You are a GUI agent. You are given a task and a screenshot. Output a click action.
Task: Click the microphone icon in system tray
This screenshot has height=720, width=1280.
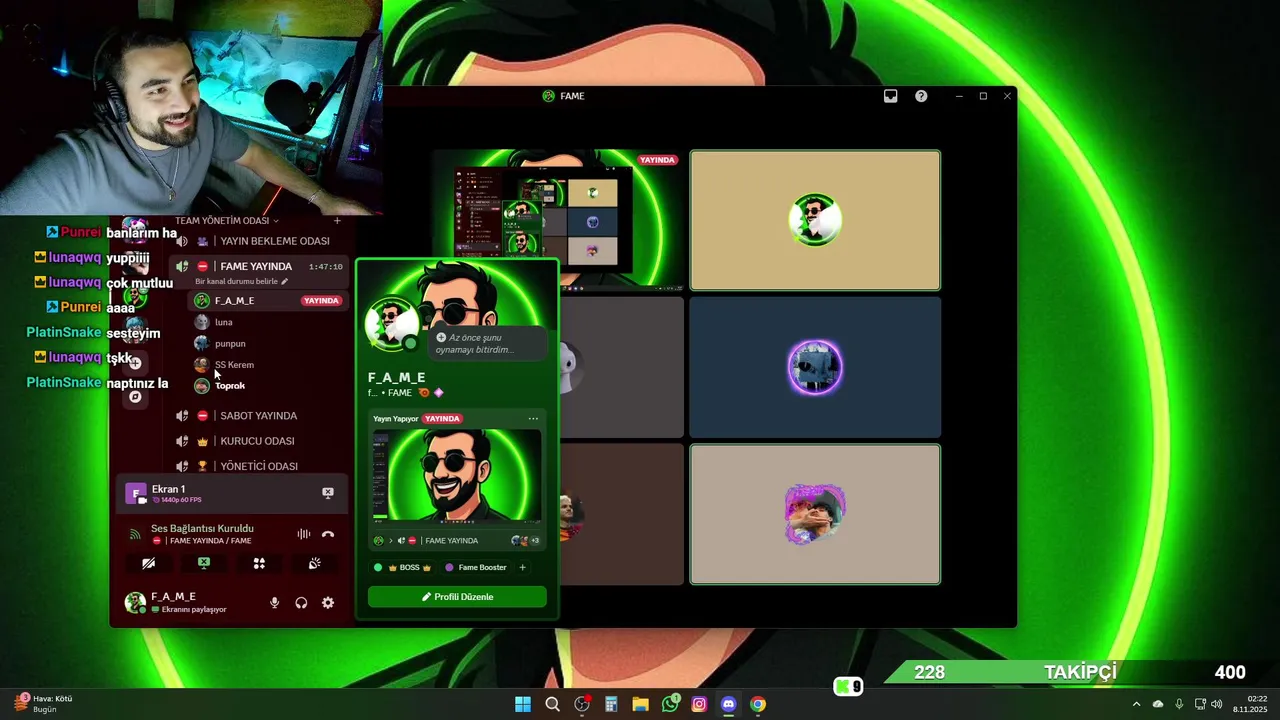coord(1179,704)
